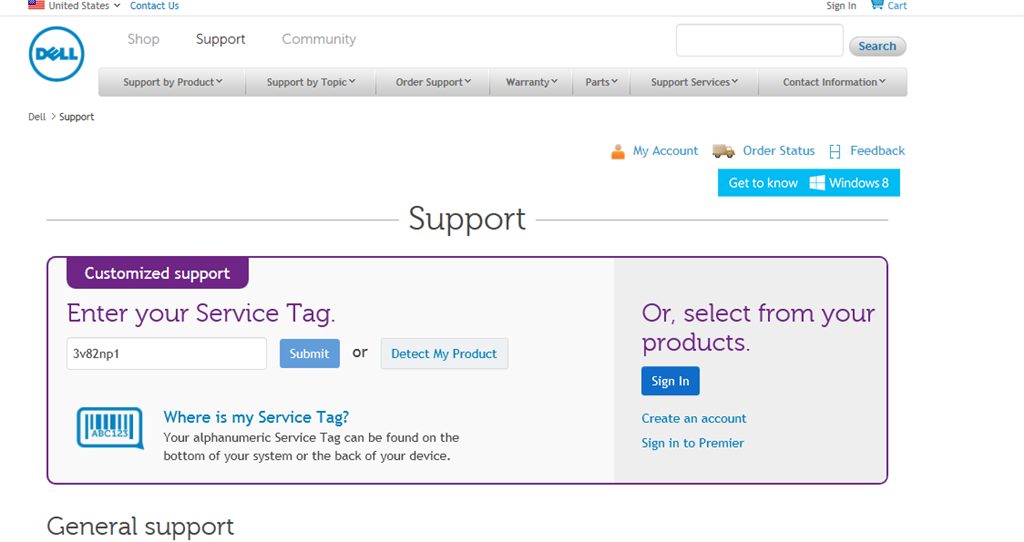The image size is (1024, 542).
Task: Click into the site search field
Action: [x=760, y=40]
